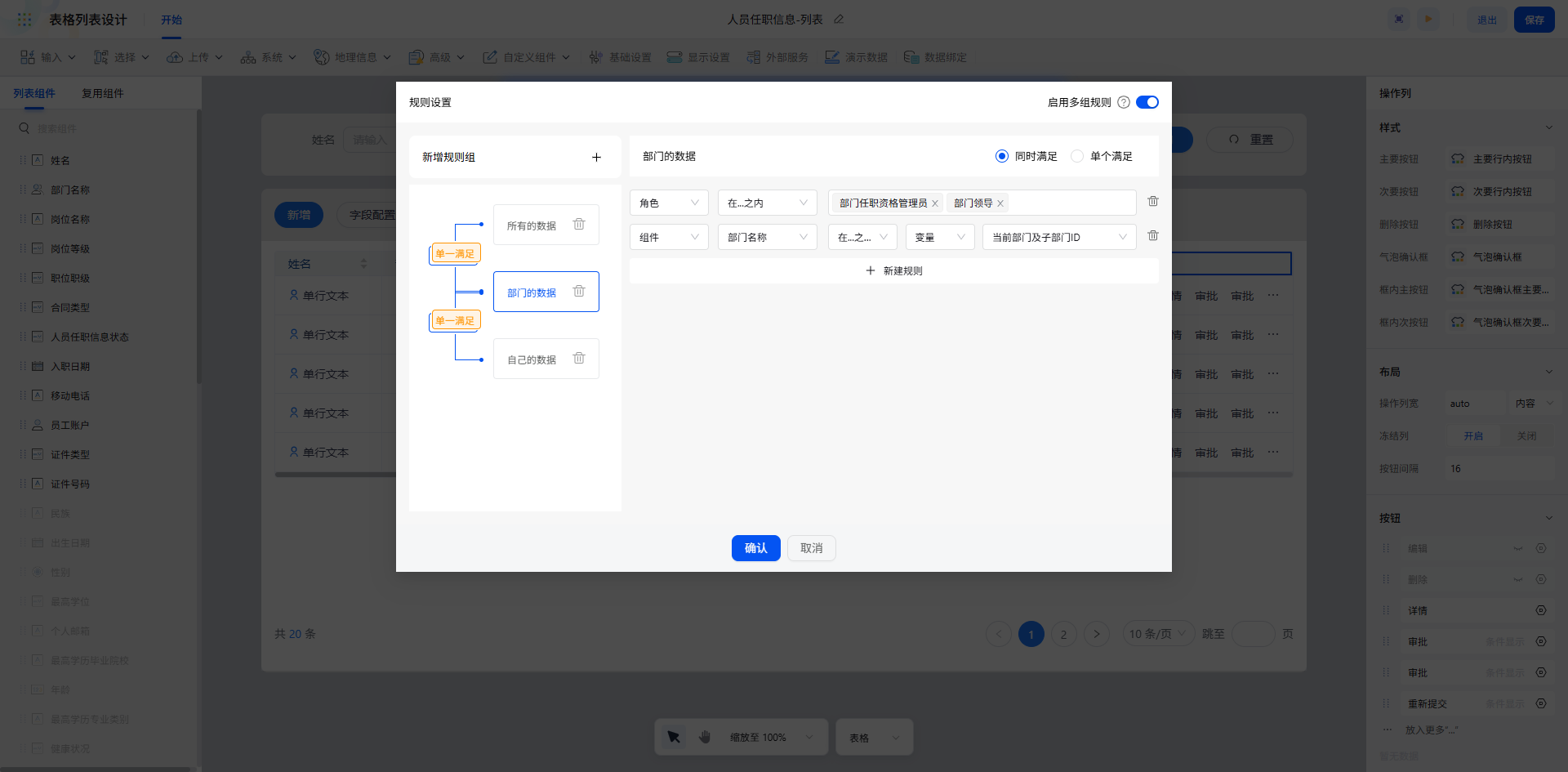
Task: Click the 保存 button
Action: (1535, 20)
